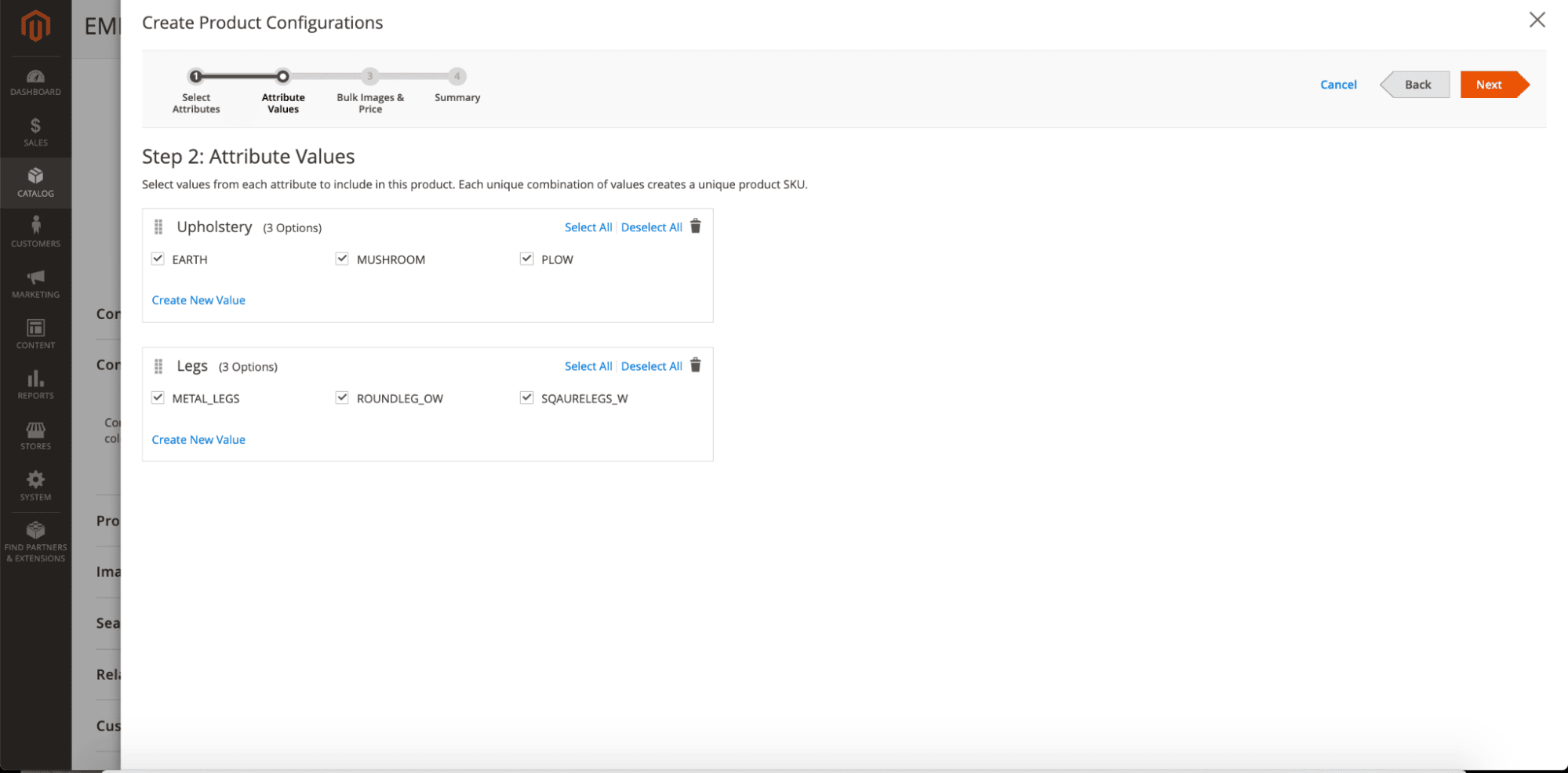
Task: Select All Upholstery values
Action: (x=588, y=227)
